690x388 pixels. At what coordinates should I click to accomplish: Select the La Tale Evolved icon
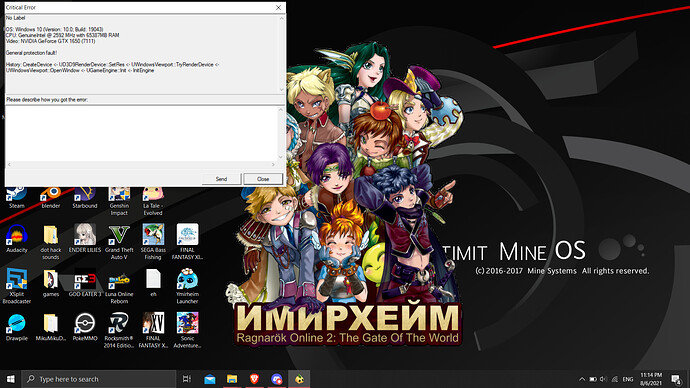[153, 201]
